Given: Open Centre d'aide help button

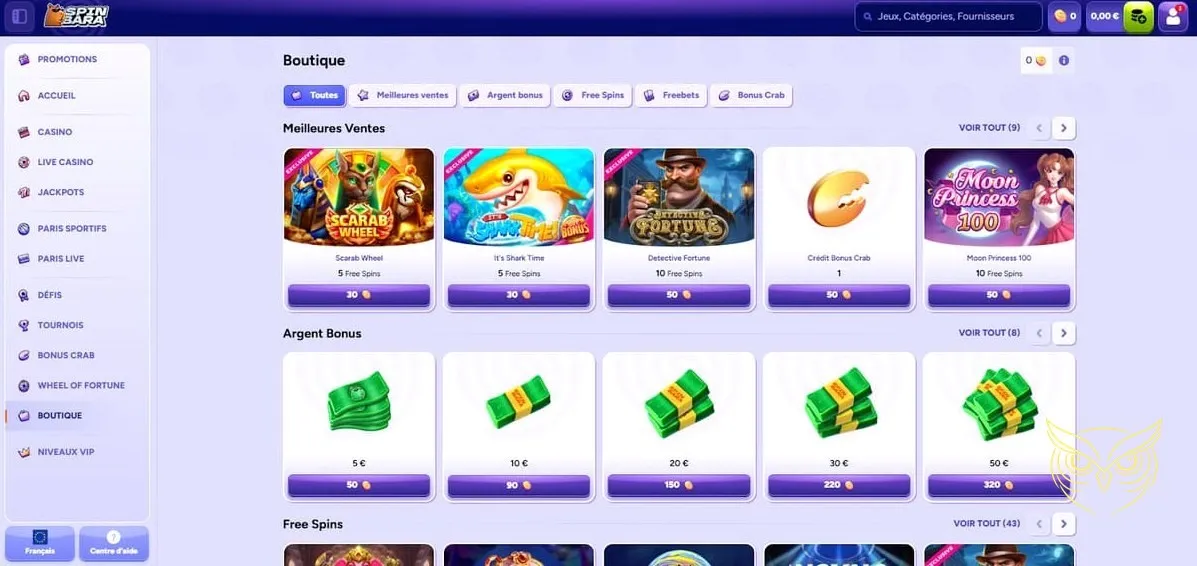Looking at the screenshot, I should [x=114, y=543].
